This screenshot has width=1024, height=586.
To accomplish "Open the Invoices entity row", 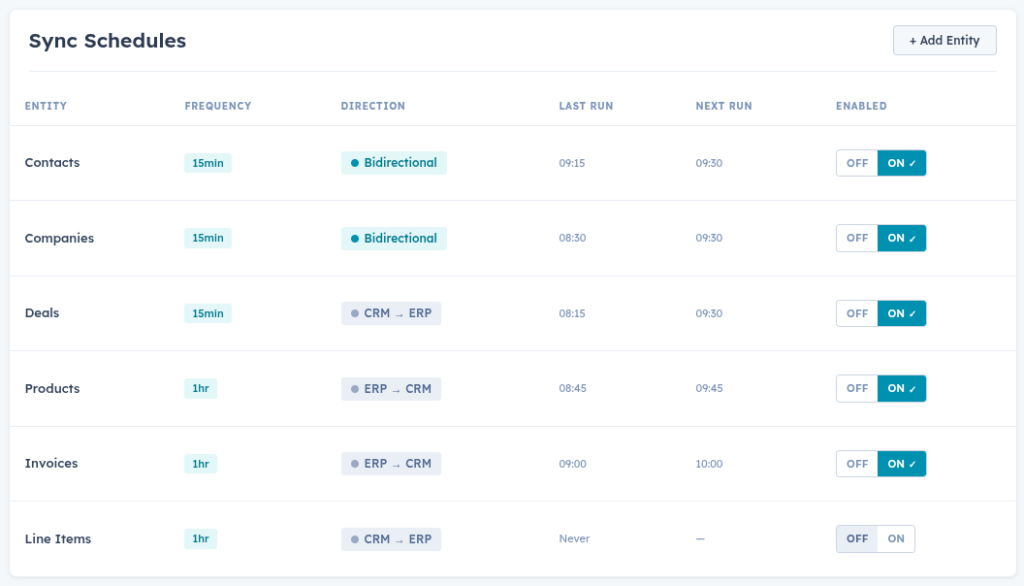I will pos(51,464).
